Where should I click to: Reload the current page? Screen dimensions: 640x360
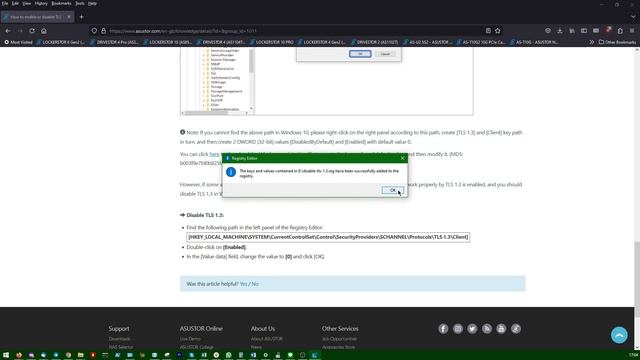tap(32, 31)
